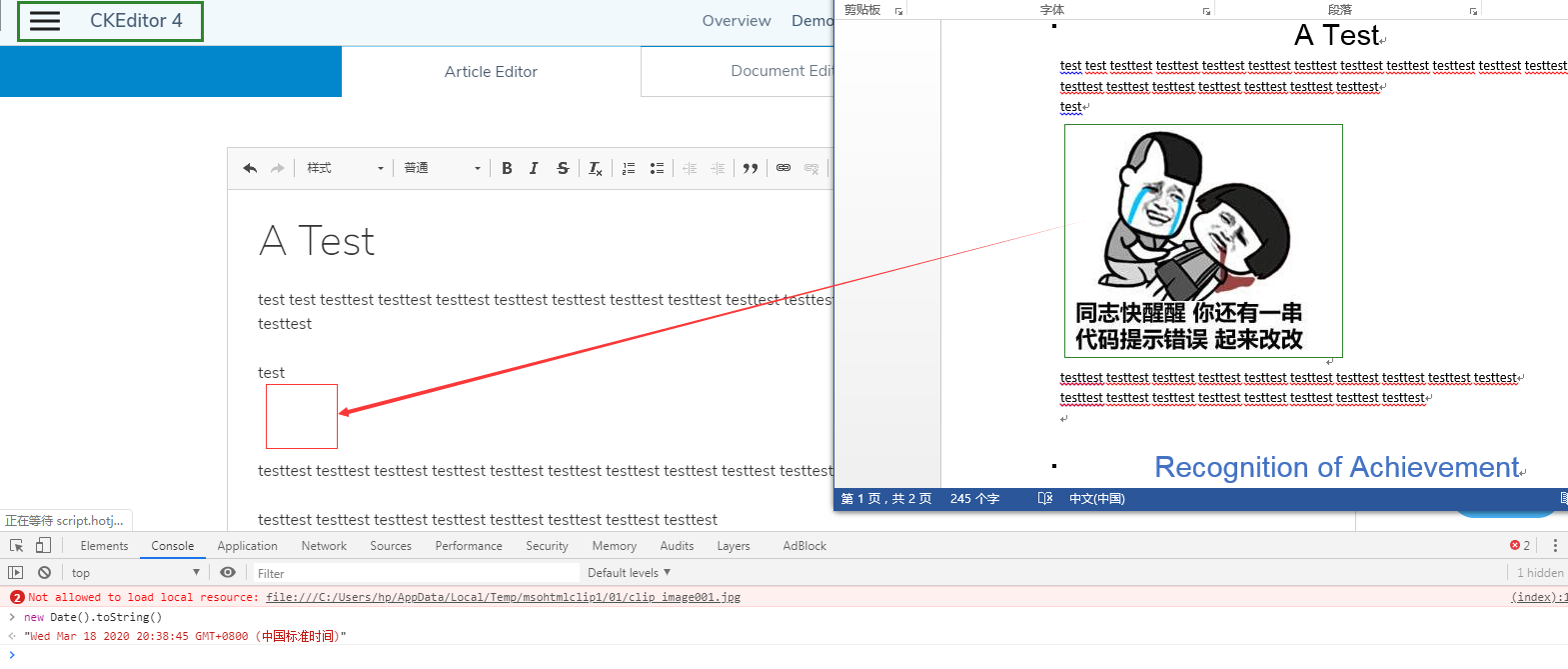
Task: Increase indent in the editor toolbar
Action: (718, 168)
